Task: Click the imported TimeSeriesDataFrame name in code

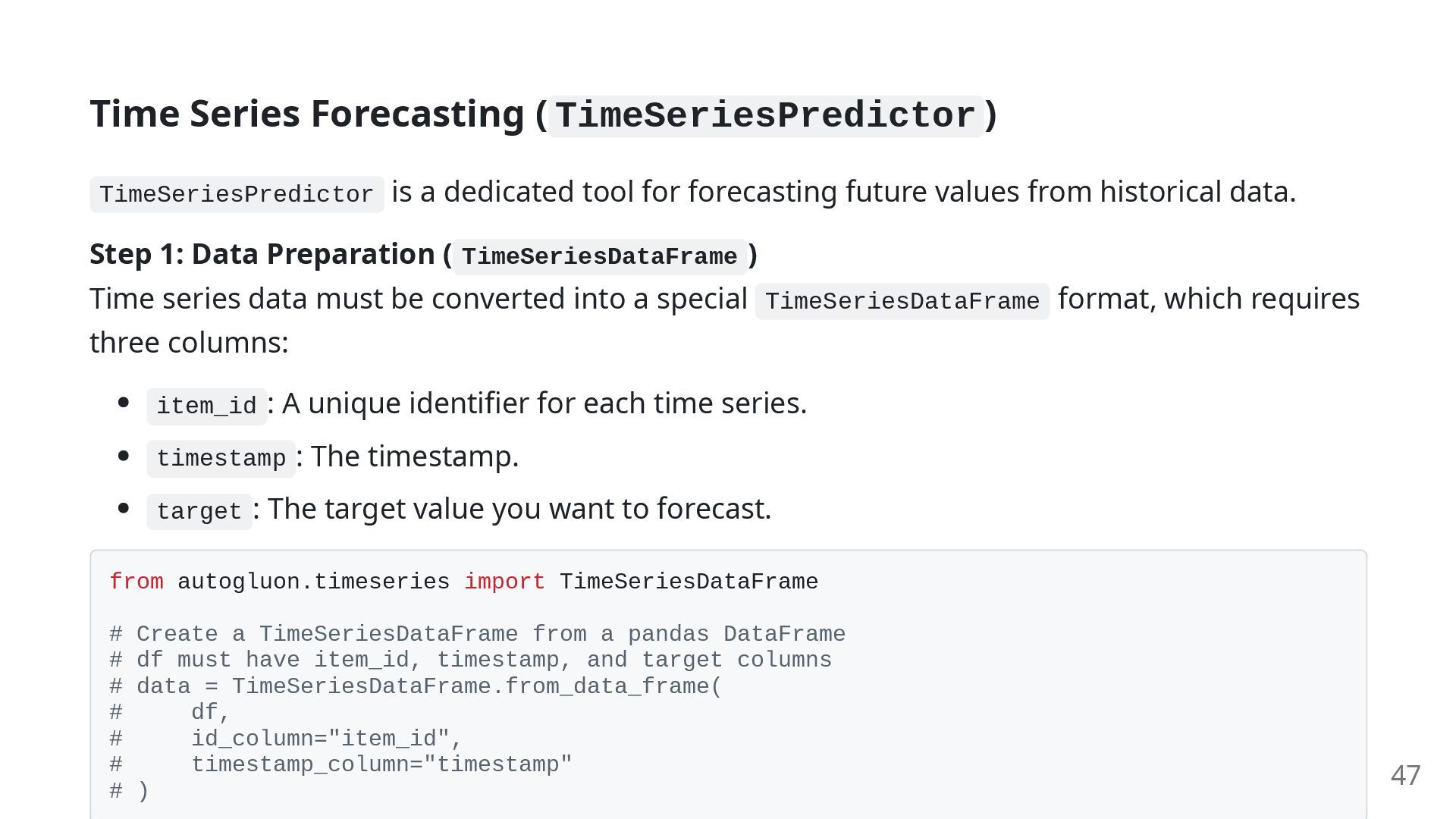Action: pos(689,582)
